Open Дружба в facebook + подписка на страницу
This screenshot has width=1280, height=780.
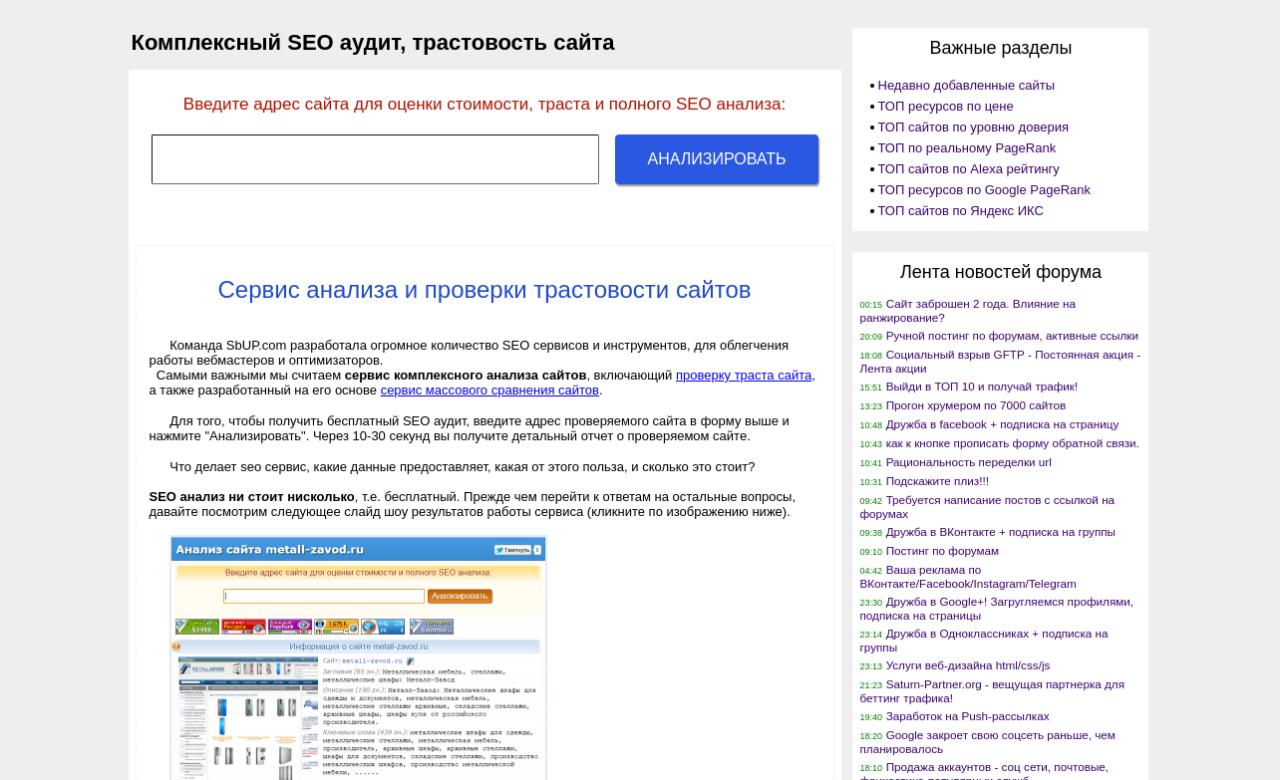pos(1002,425)
